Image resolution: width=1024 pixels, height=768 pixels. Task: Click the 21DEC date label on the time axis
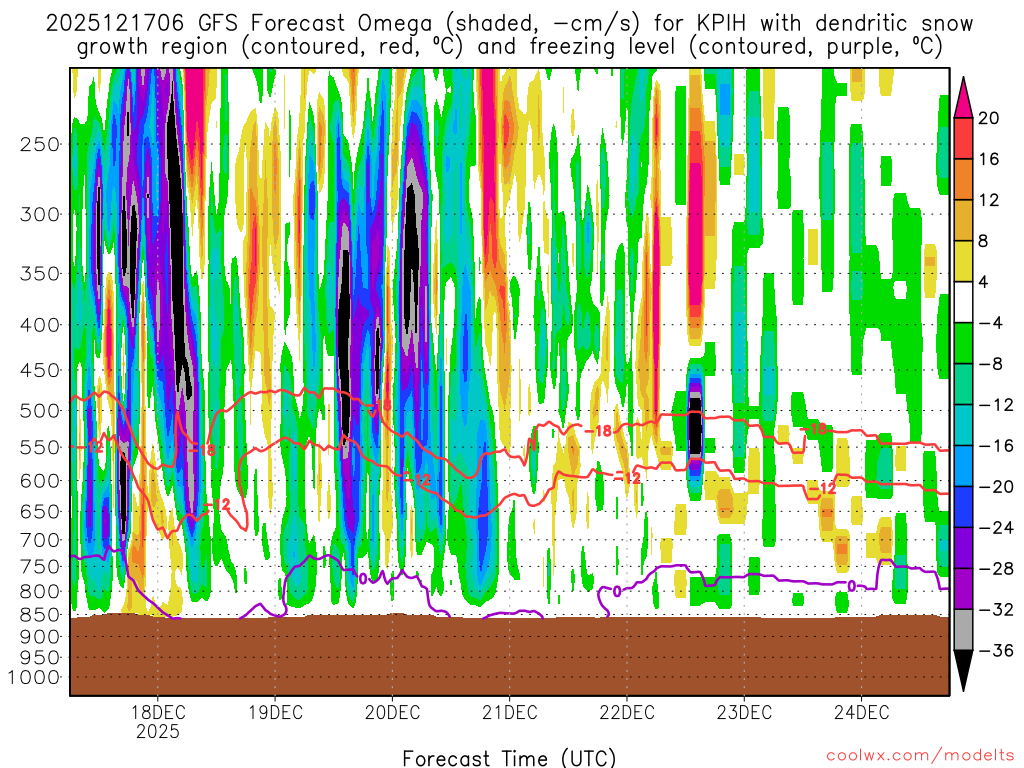tap(509, 712)
